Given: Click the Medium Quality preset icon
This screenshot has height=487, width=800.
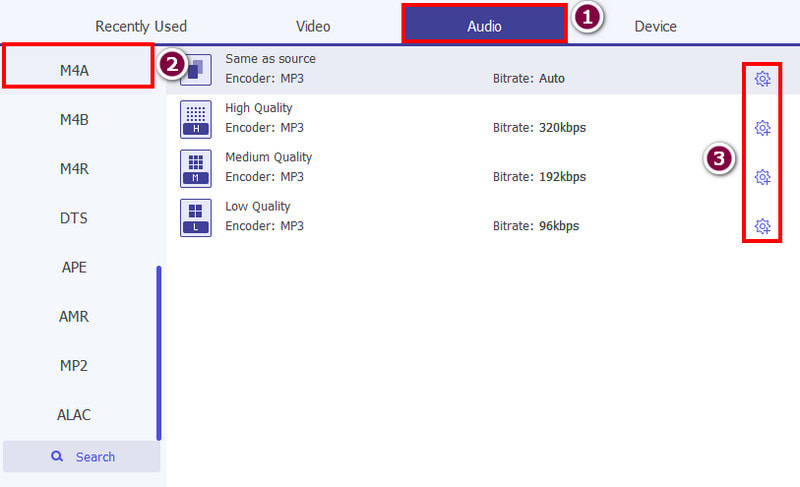Looking at the screenshot, I should click(x=195, y=167).
